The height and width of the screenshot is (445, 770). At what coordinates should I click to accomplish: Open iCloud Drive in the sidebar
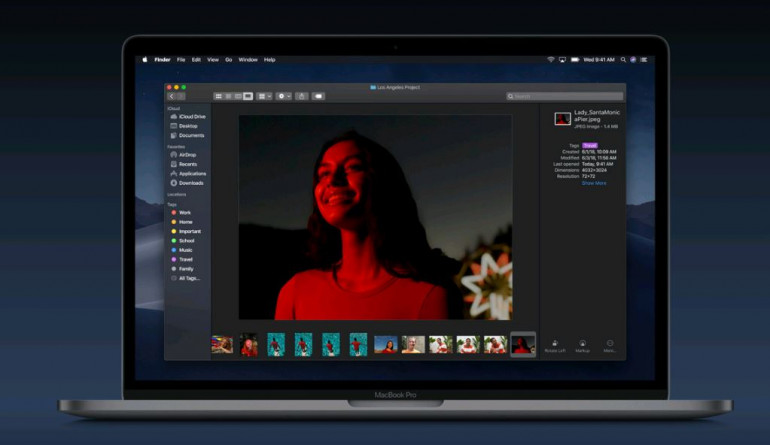click(x=190, y=117)
